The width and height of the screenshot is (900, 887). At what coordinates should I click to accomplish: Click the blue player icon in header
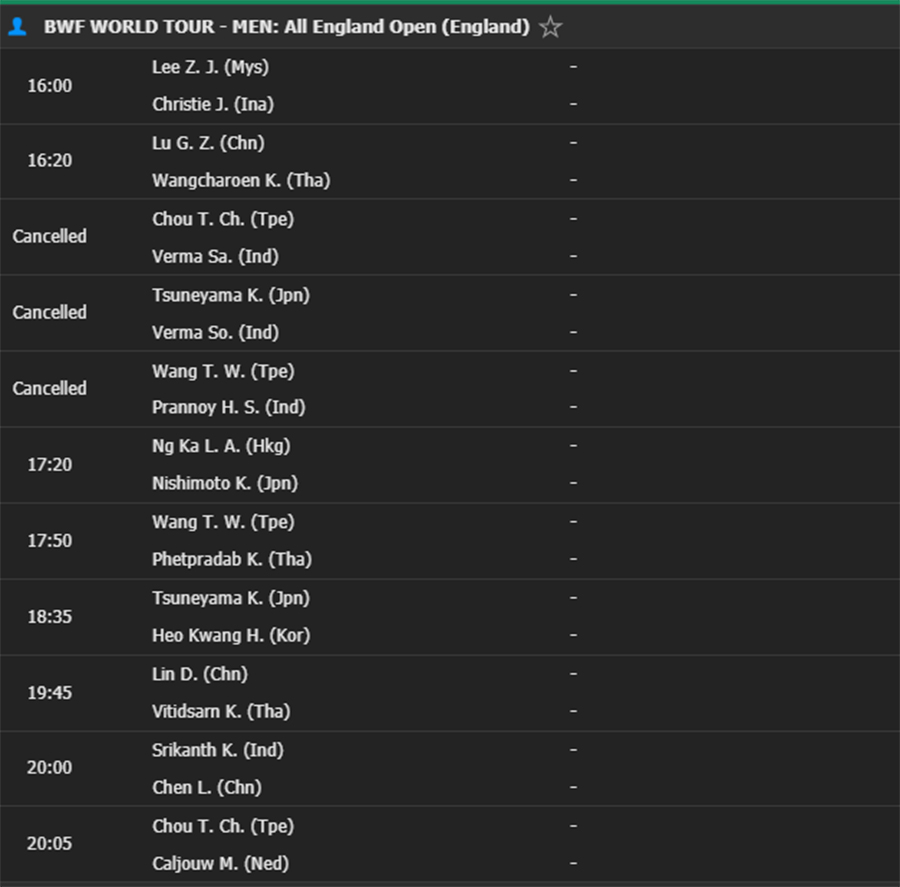point(17,26)
